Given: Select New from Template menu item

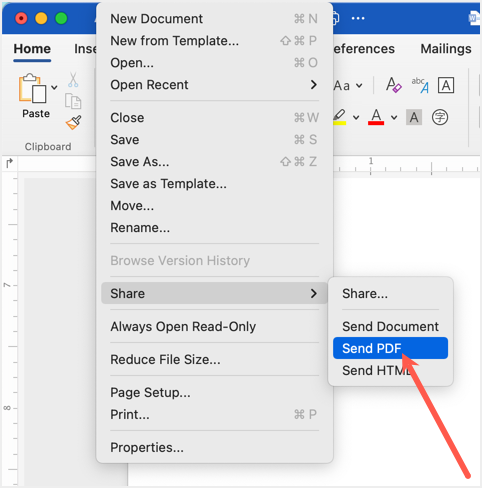Looking at the screenshot, I should point(214,41).
